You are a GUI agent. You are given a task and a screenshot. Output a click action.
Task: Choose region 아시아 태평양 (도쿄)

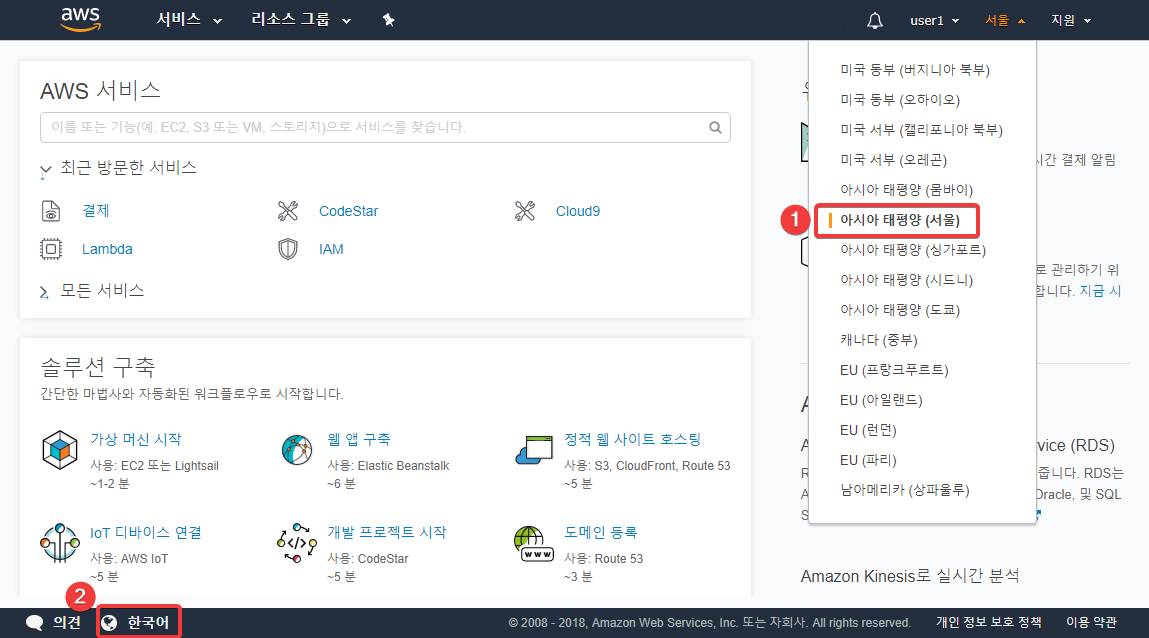[900, 310]
